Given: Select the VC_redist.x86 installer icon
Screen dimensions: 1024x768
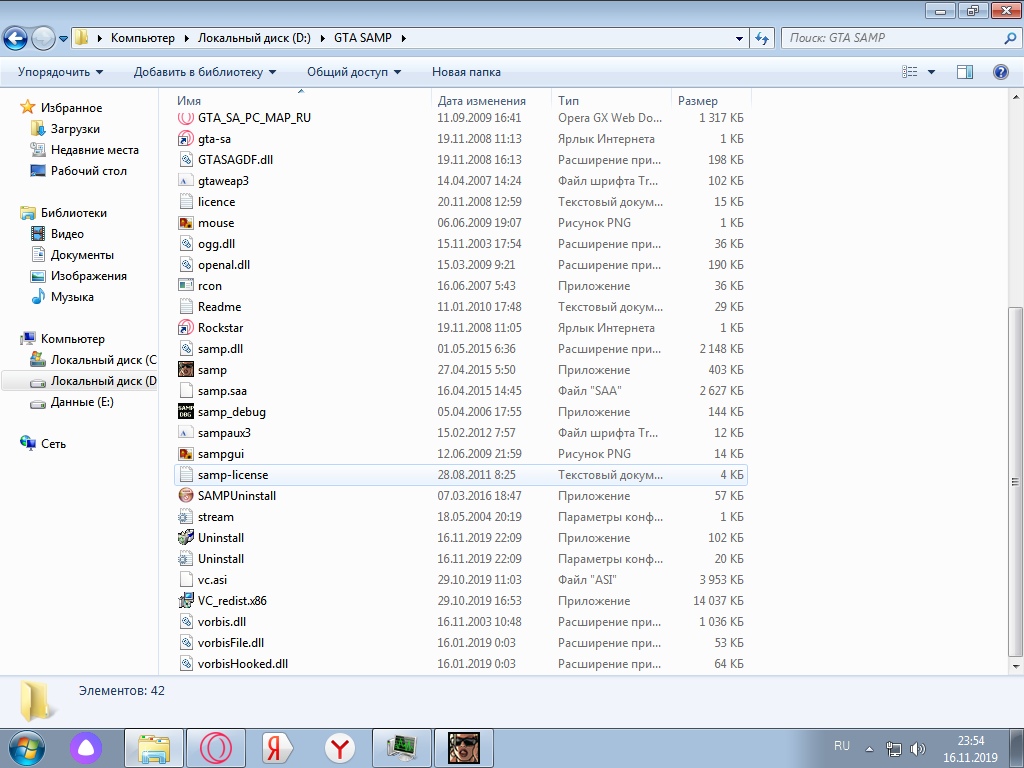Looking at the screenshot, I should coord(186,601).
